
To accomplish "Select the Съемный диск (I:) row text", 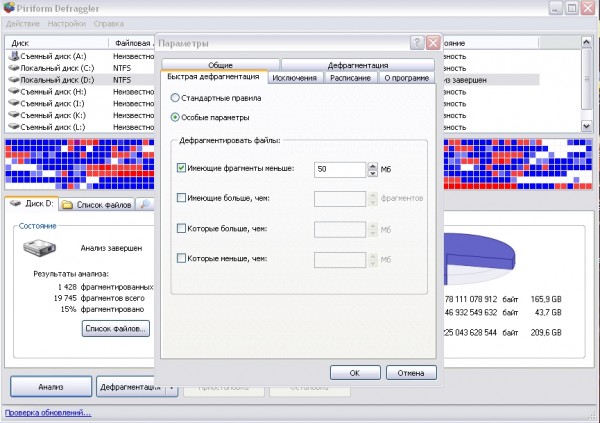I will point(52,104).
